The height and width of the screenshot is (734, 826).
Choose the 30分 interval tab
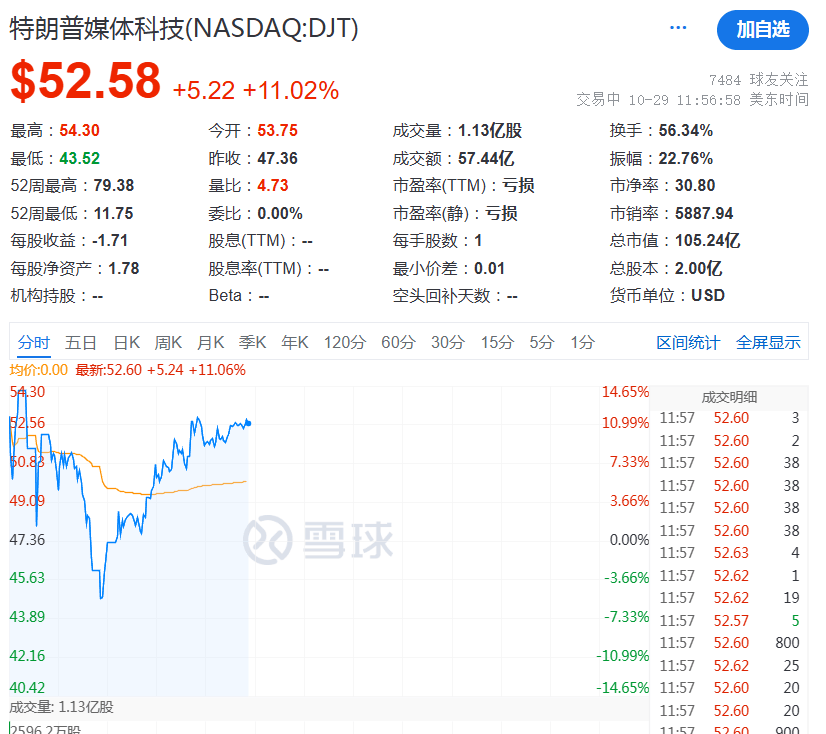coord(448,342)
